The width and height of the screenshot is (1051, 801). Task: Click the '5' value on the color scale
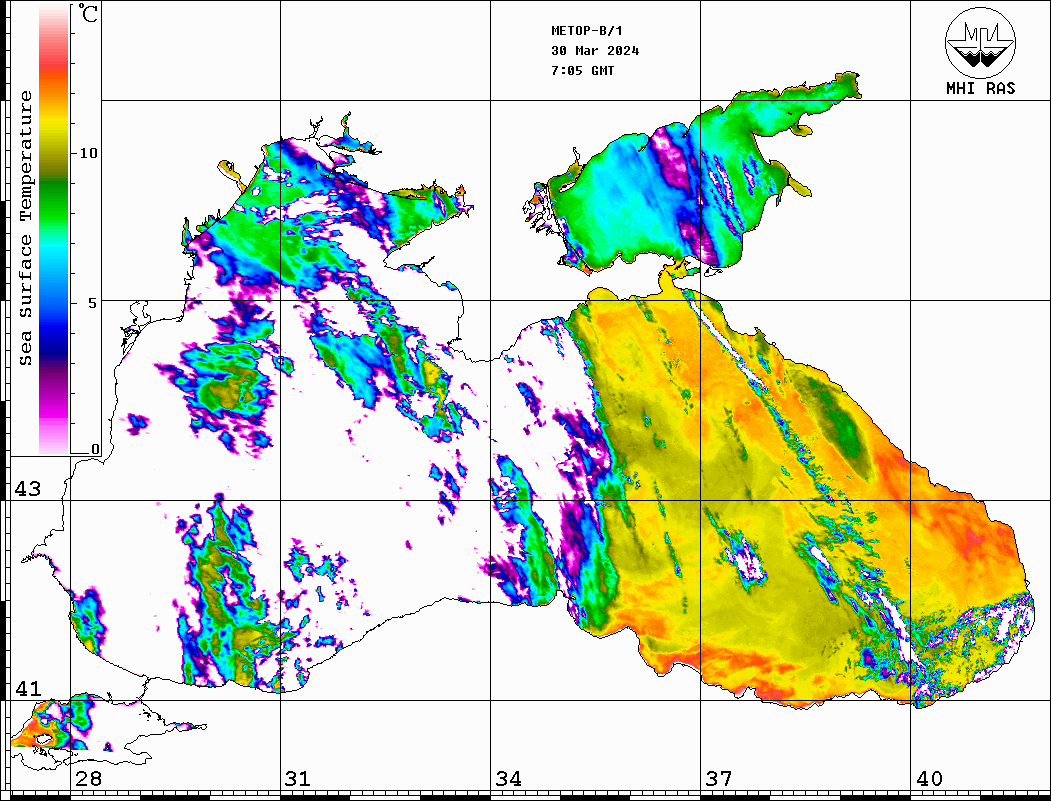[93, 303]
